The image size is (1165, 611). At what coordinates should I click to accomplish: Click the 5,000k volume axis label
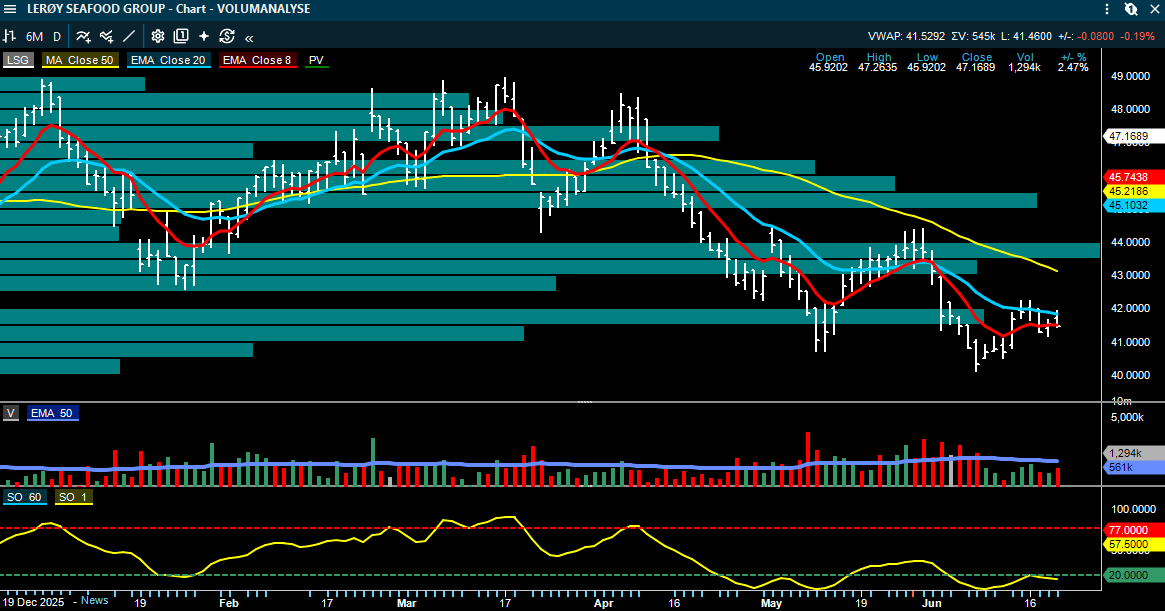1127,417
